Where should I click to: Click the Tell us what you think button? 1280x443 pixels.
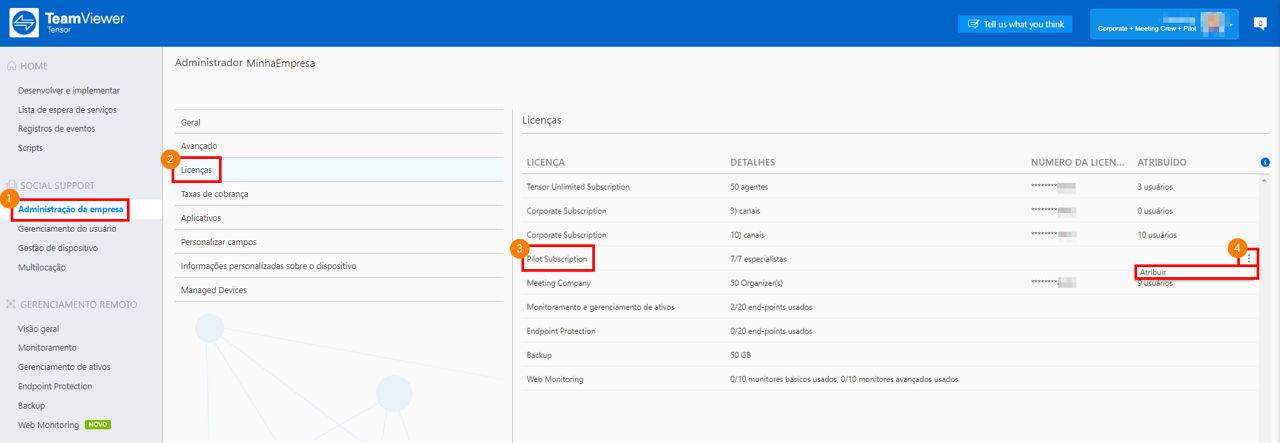coord(1015,24)
